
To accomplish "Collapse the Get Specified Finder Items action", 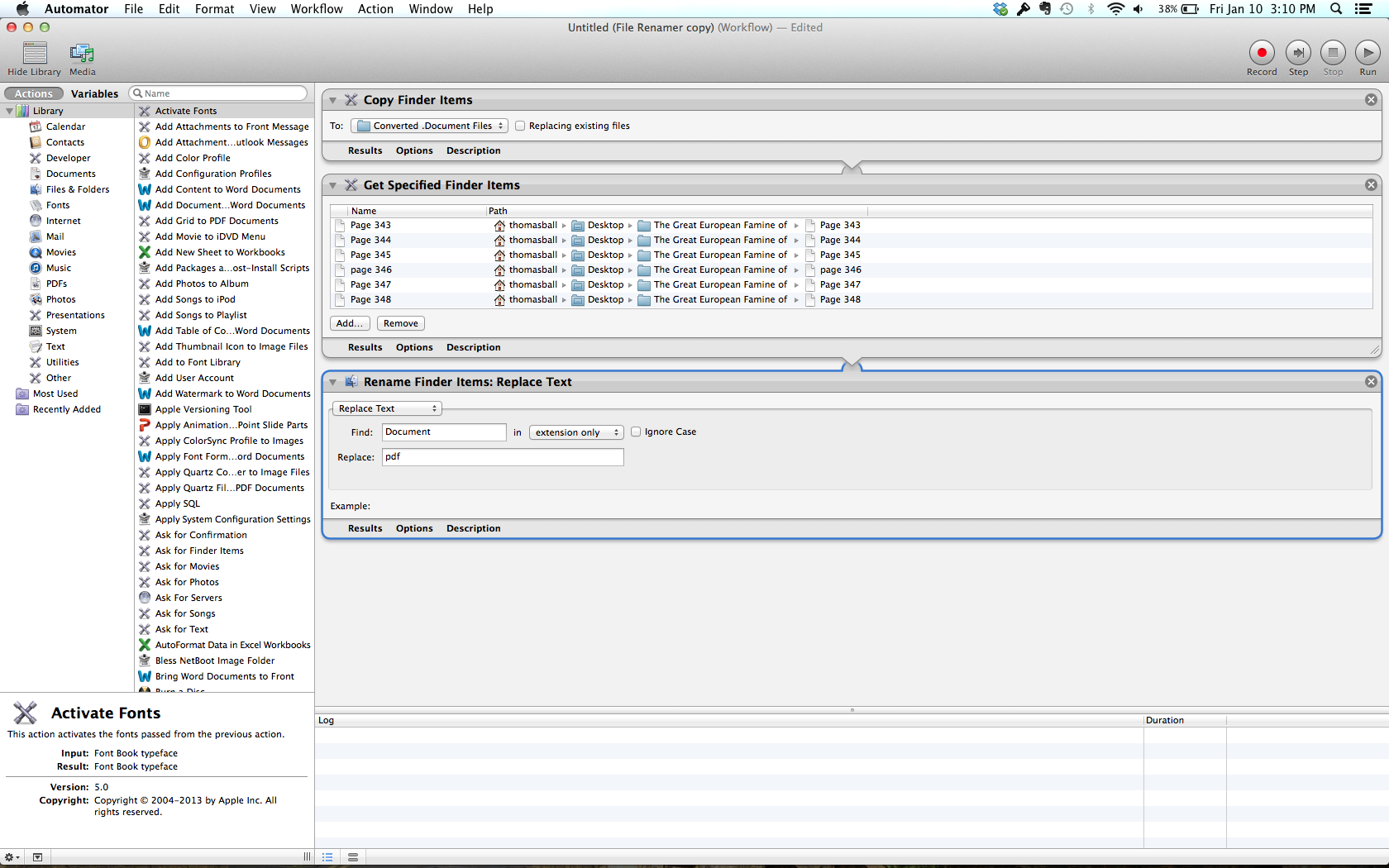I will 333,185.
